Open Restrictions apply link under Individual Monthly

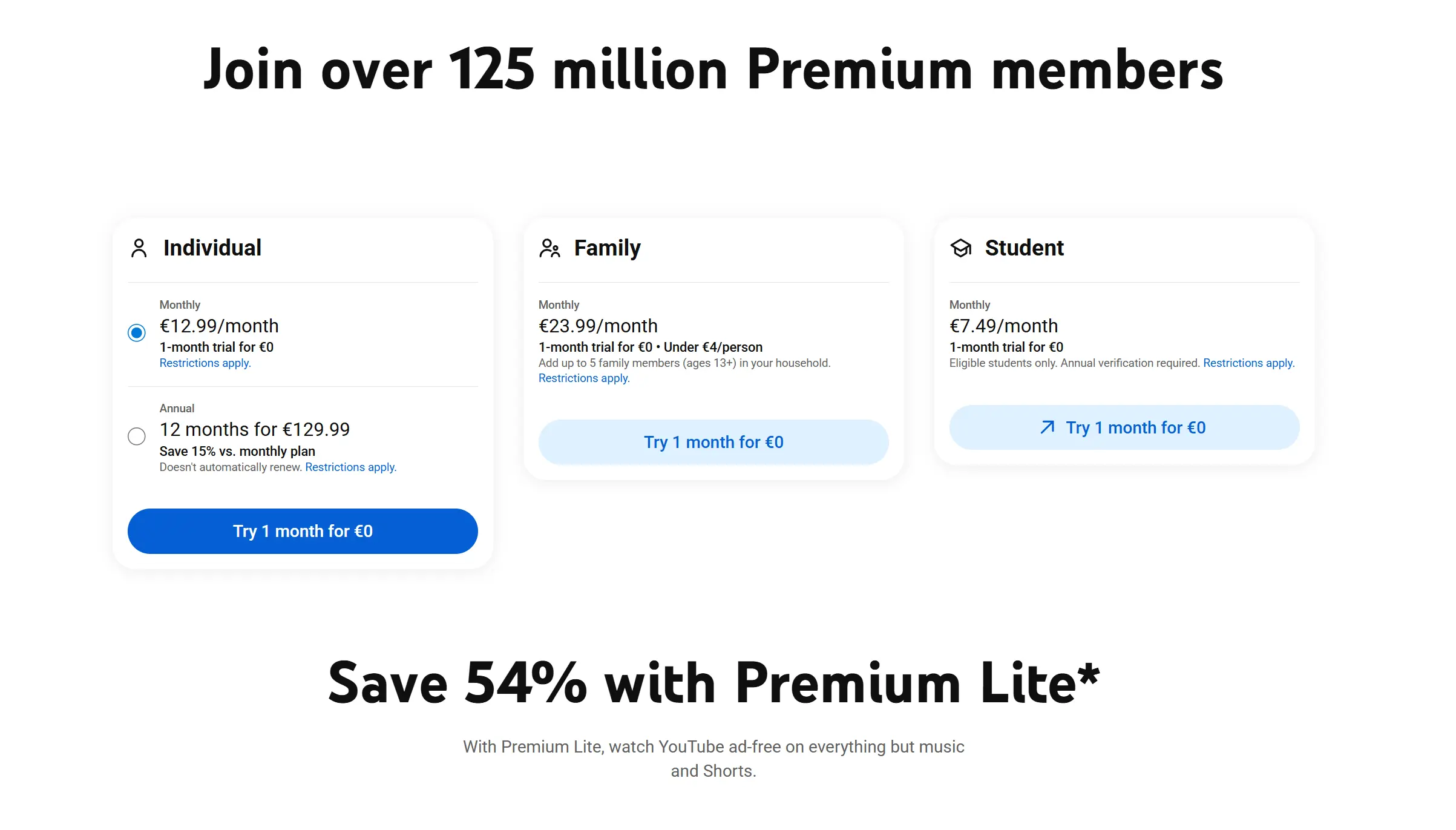205,363
